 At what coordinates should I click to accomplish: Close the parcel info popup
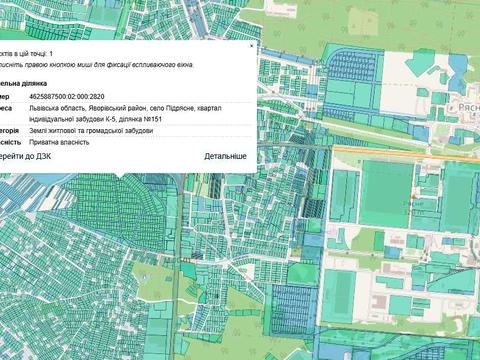[x=252, y=46]
